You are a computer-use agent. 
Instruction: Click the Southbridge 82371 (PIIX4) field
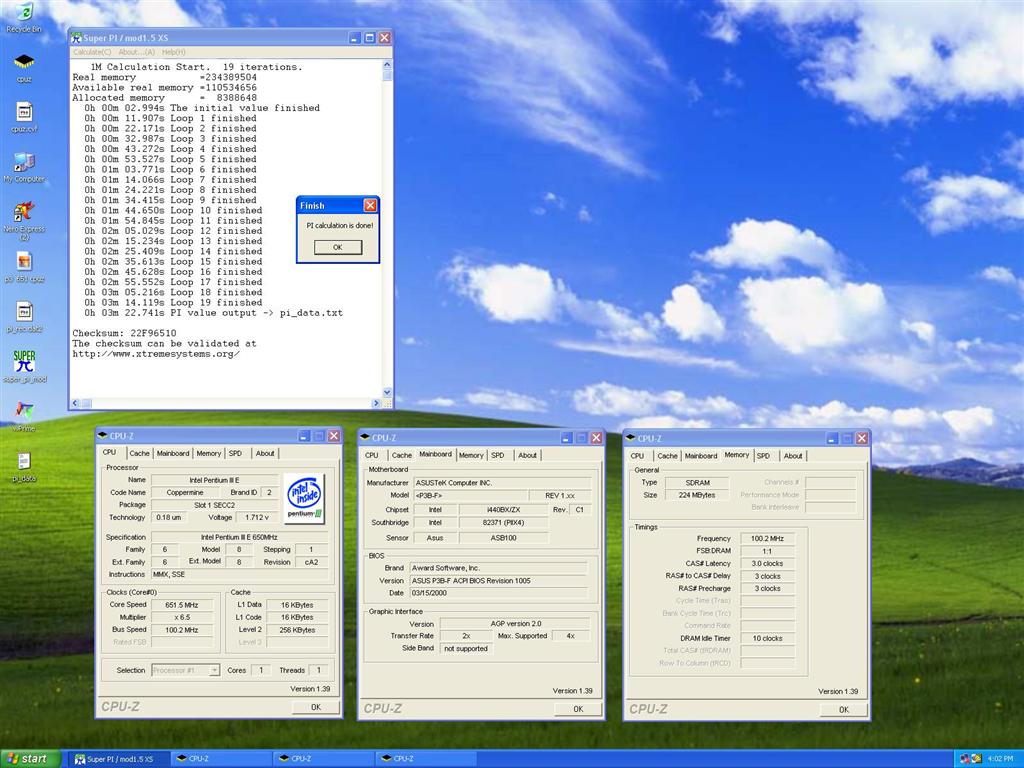(x=504, y=522)
